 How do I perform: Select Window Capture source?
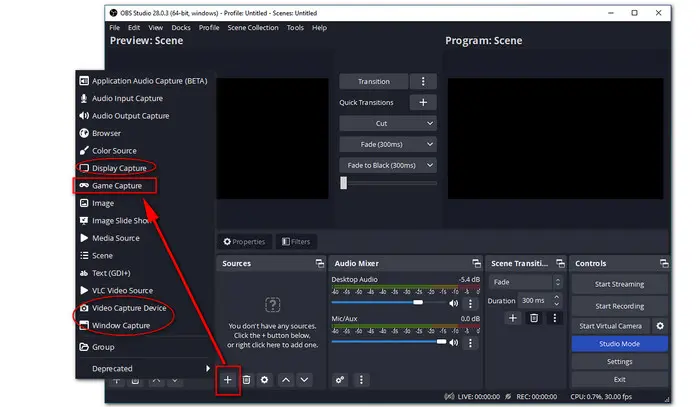click(144, 325)
